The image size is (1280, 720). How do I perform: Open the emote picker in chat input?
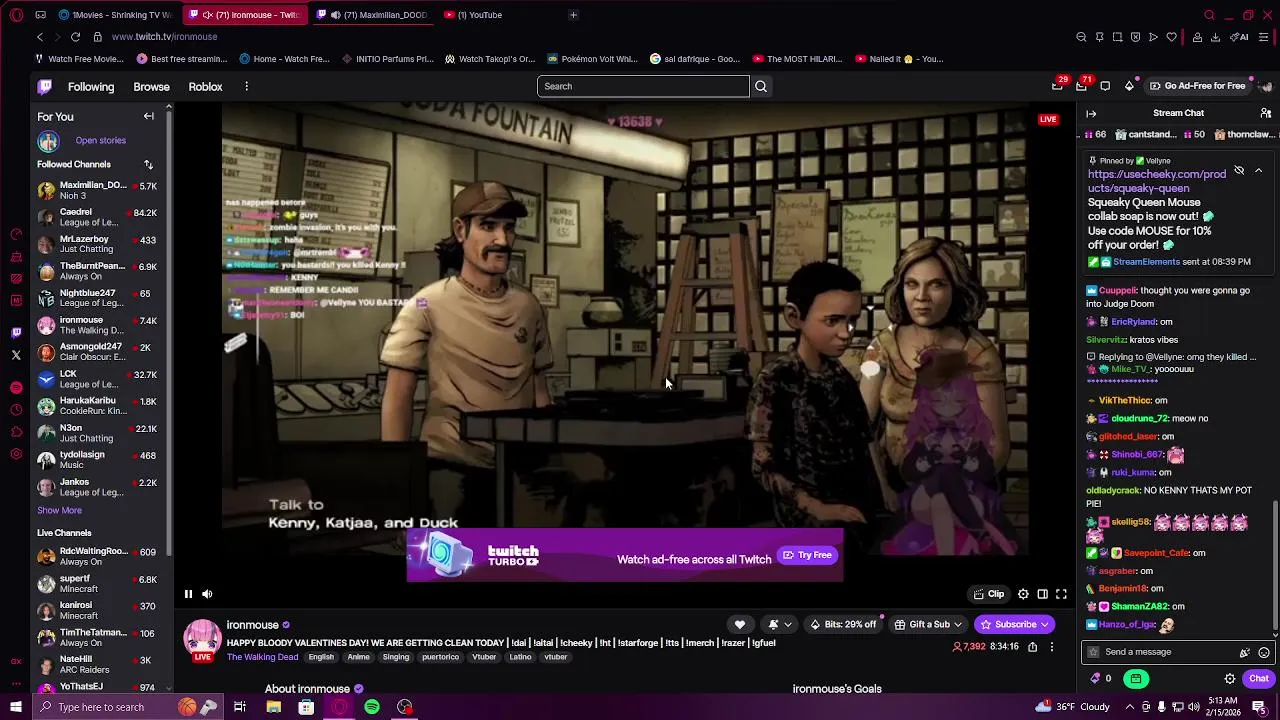(1264, 652)
